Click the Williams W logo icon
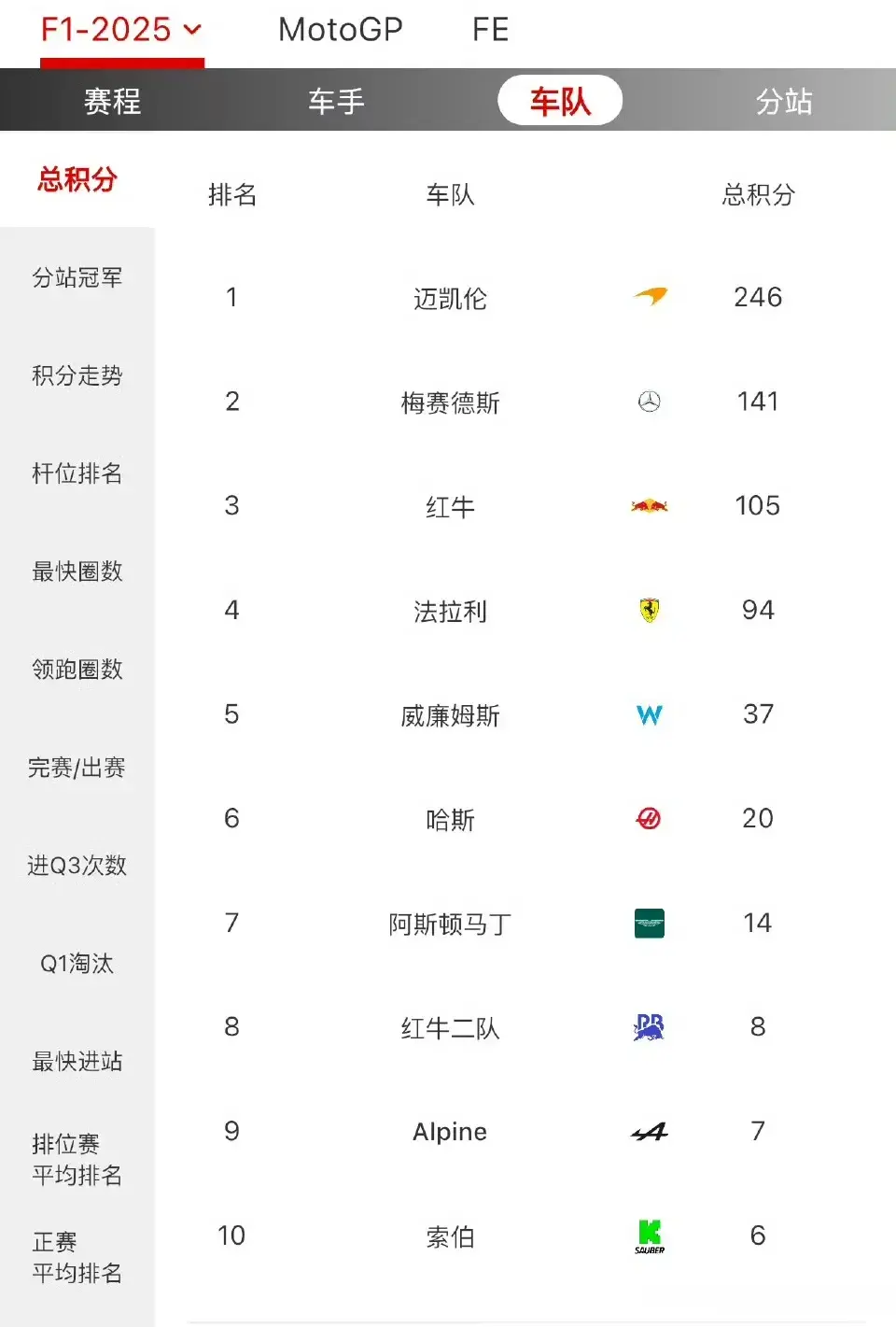The image size is (896, 1327). point(650,715)
